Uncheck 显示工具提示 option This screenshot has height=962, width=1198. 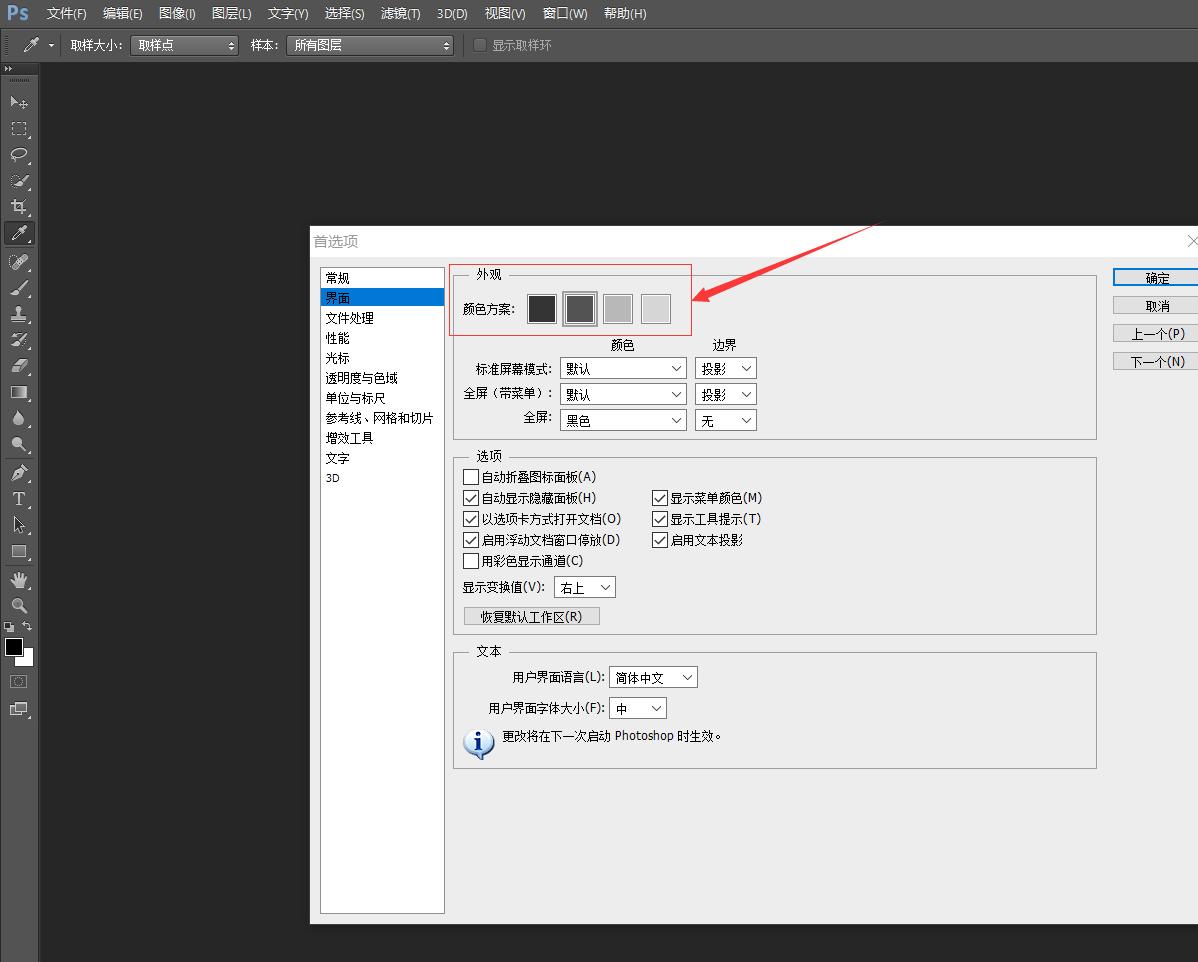[660, 519]
